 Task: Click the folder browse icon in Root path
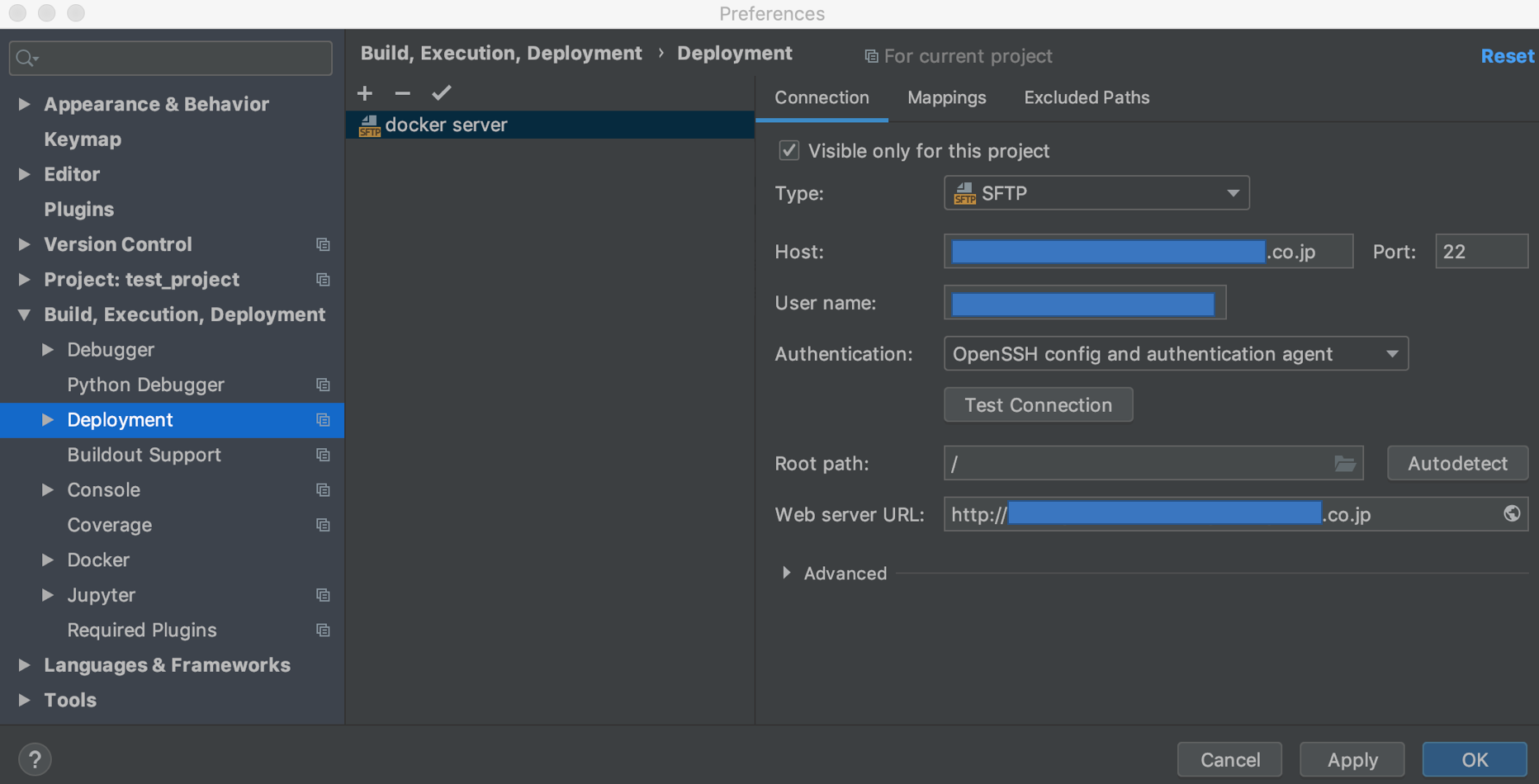click(1344, 464)
